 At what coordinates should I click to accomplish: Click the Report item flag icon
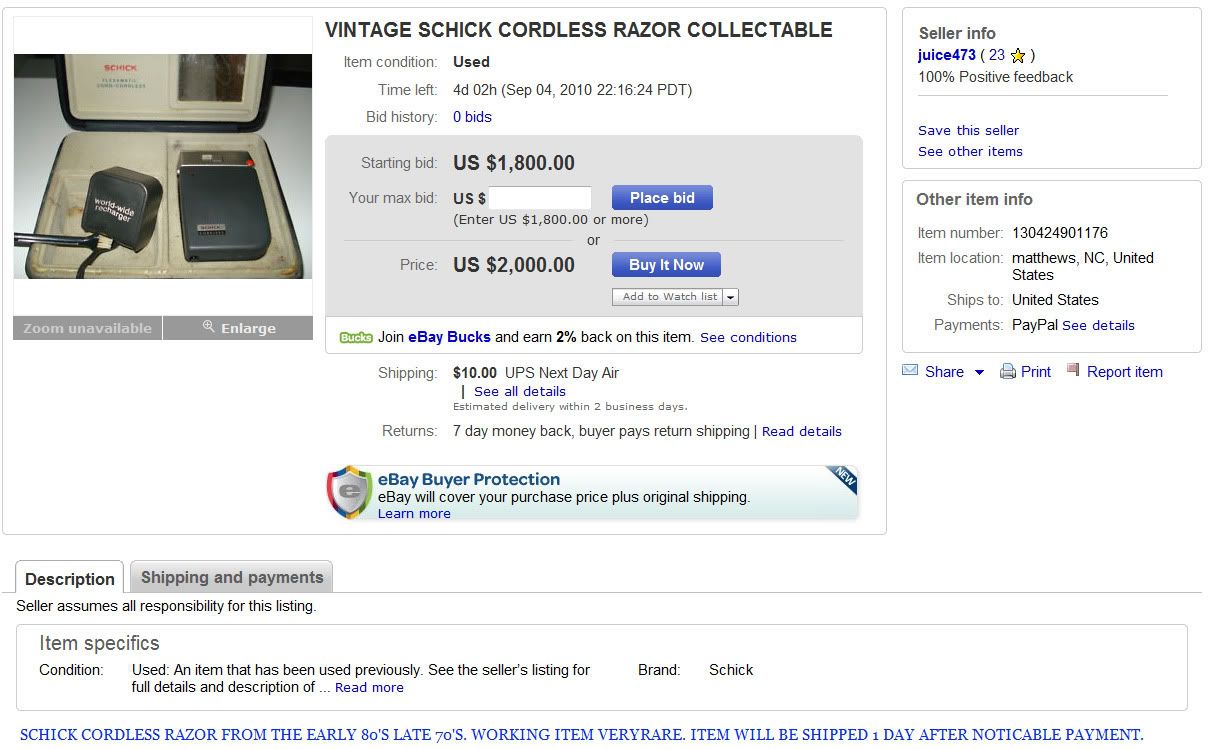point(1073,371)
